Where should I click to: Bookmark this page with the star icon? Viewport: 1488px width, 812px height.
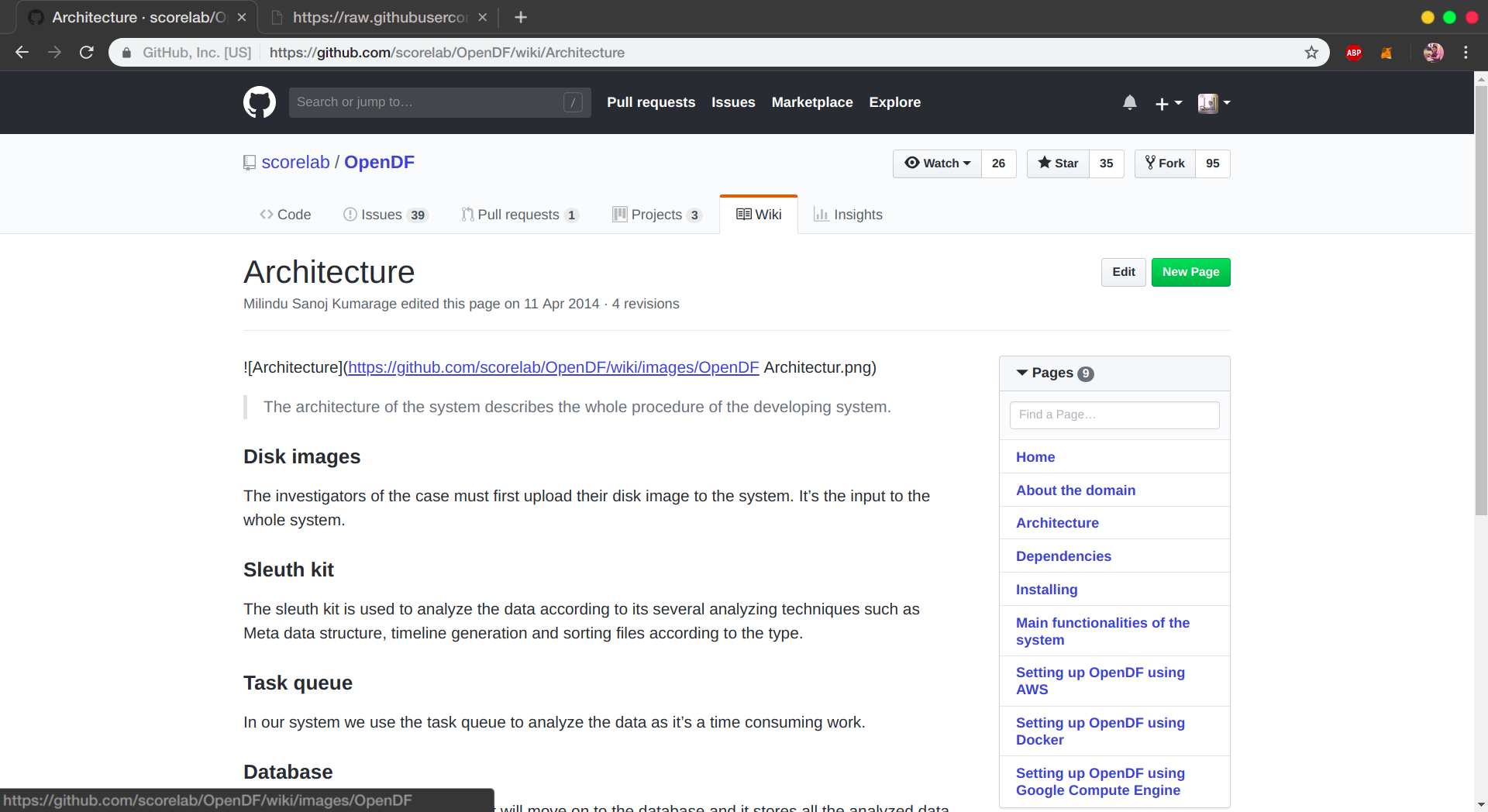click(x=1311, y=52)
